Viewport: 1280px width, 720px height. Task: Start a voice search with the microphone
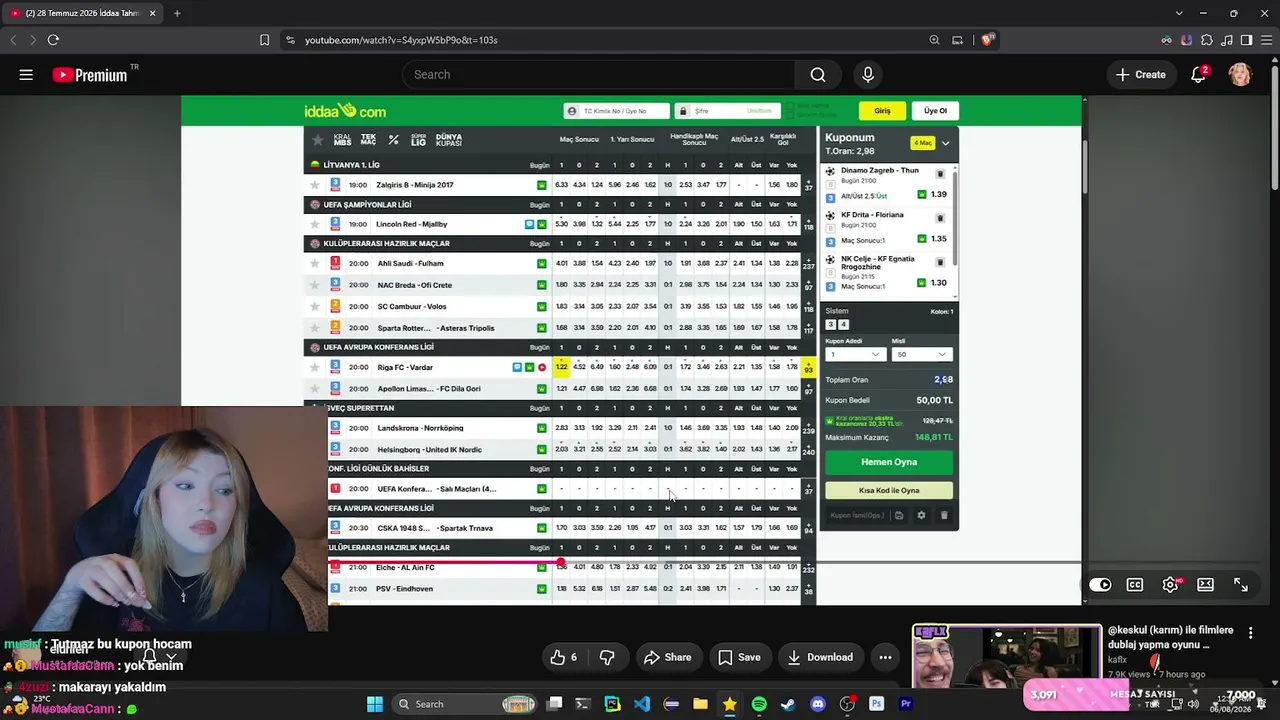[867, 75]
